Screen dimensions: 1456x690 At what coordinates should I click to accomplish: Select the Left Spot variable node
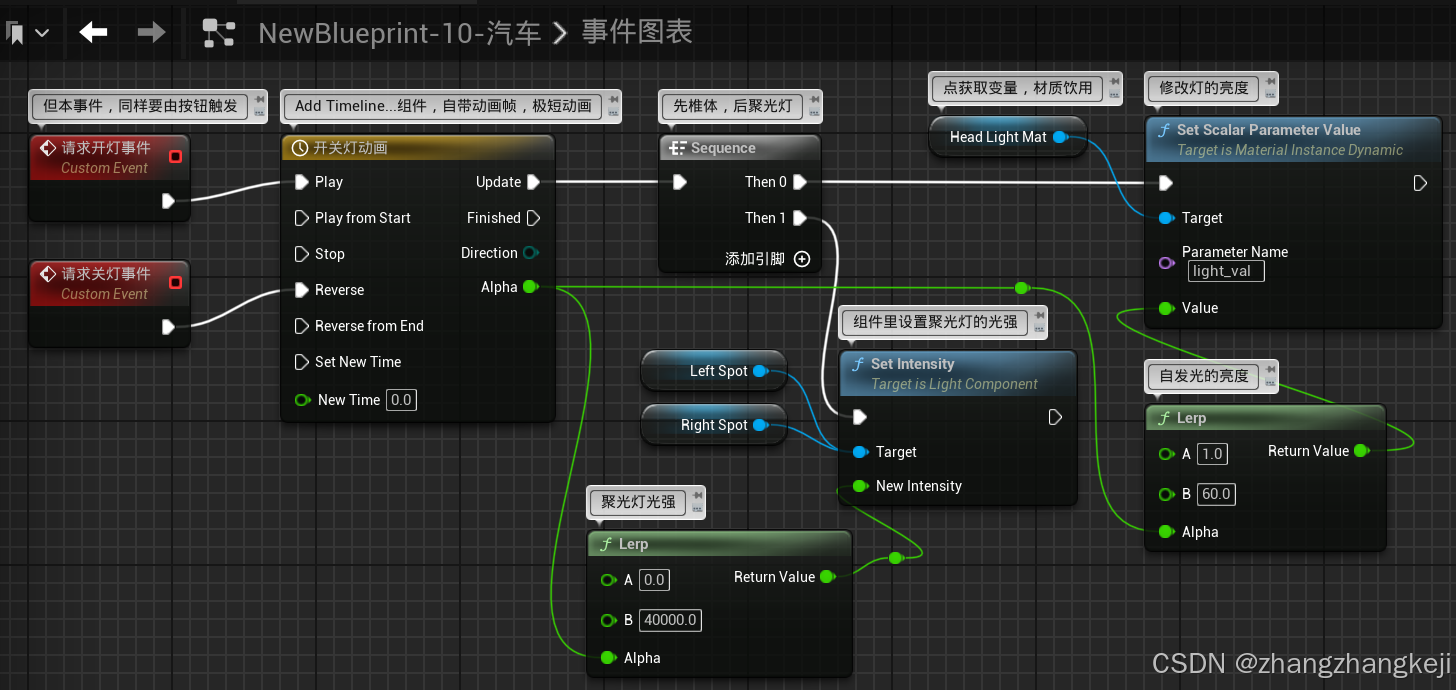[x=712, y=371]
